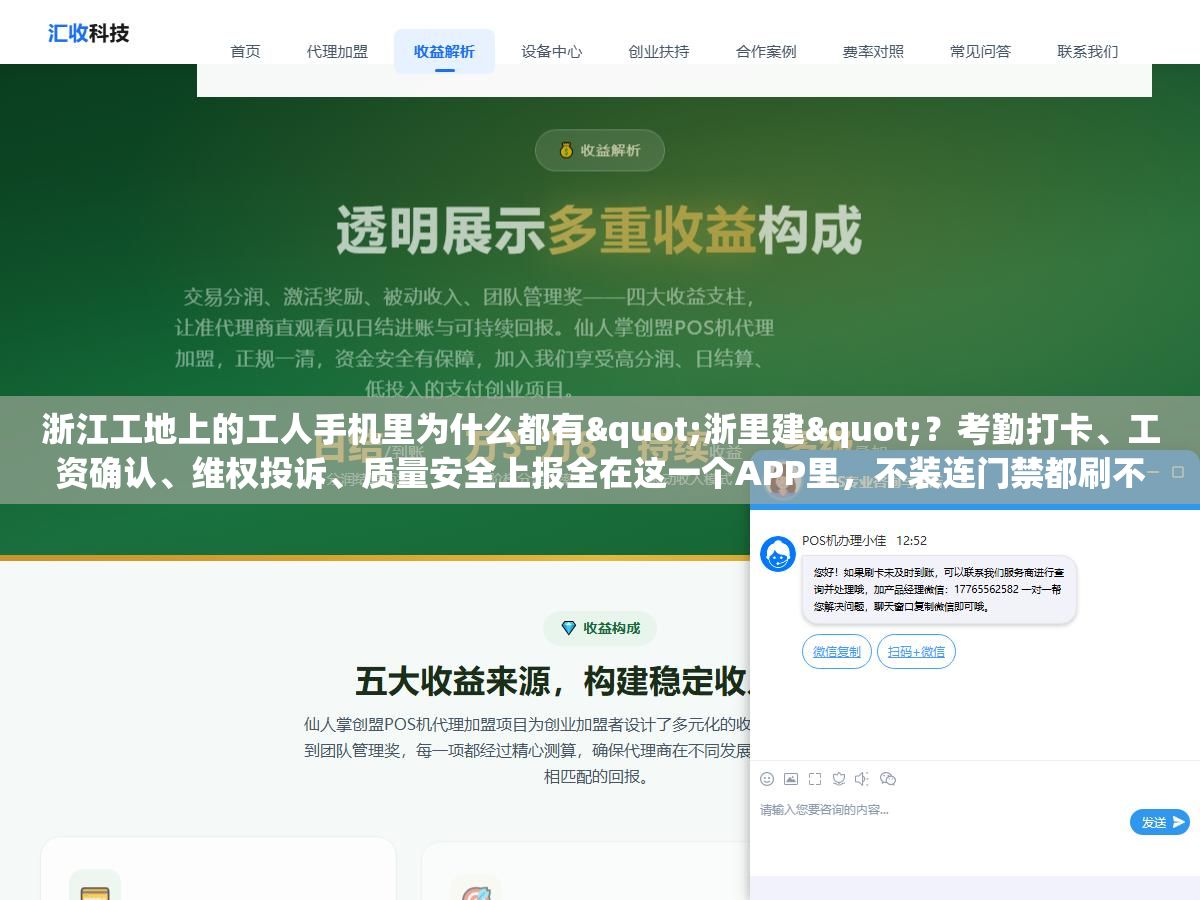Viewport: 1200px width, 900px height.
Task: Open the 首页 navigation item
Action: (245, 51)
